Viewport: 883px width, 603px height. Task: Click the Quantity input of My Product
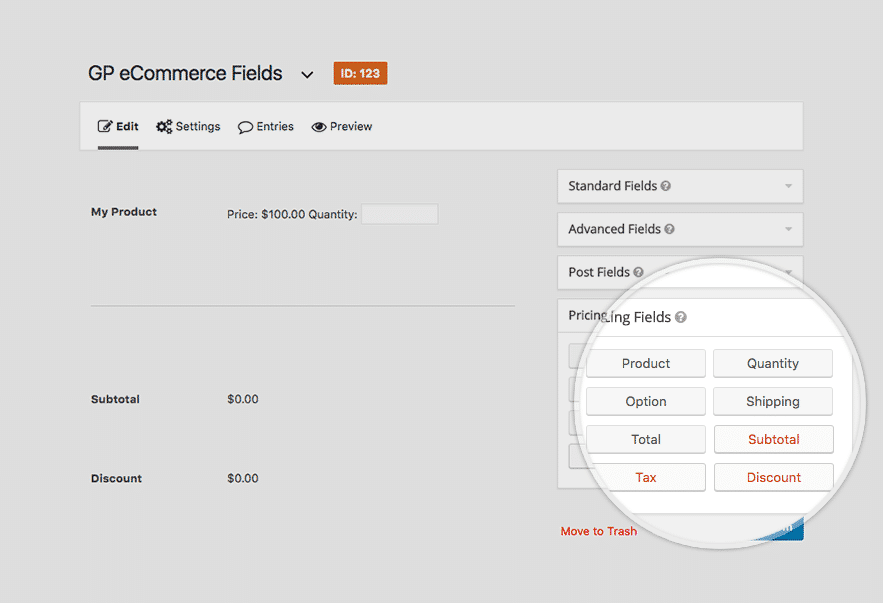[400, 214]
